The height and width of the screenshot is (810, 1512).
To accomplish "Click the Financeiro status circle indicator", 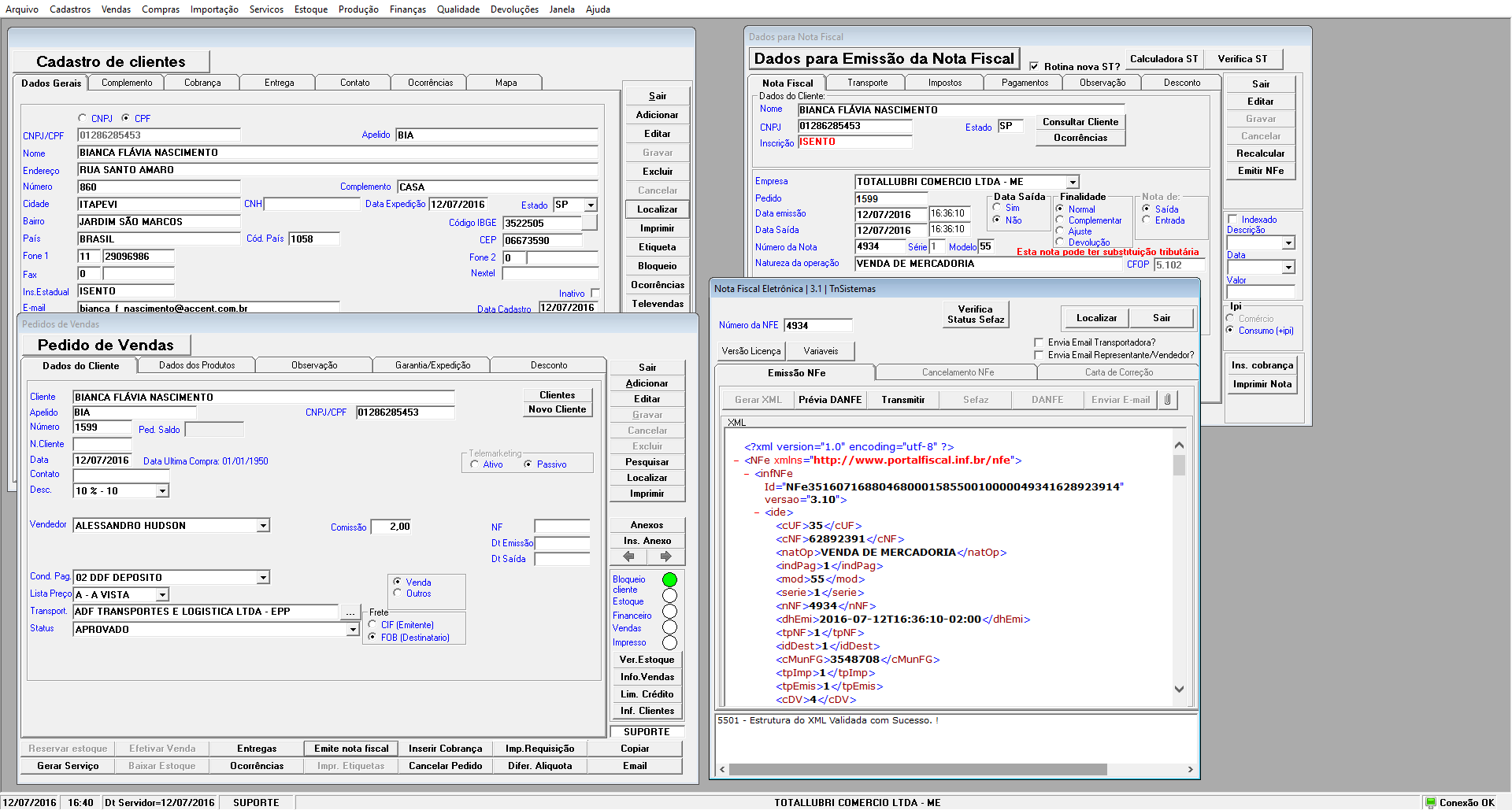I will pos(669,612).
